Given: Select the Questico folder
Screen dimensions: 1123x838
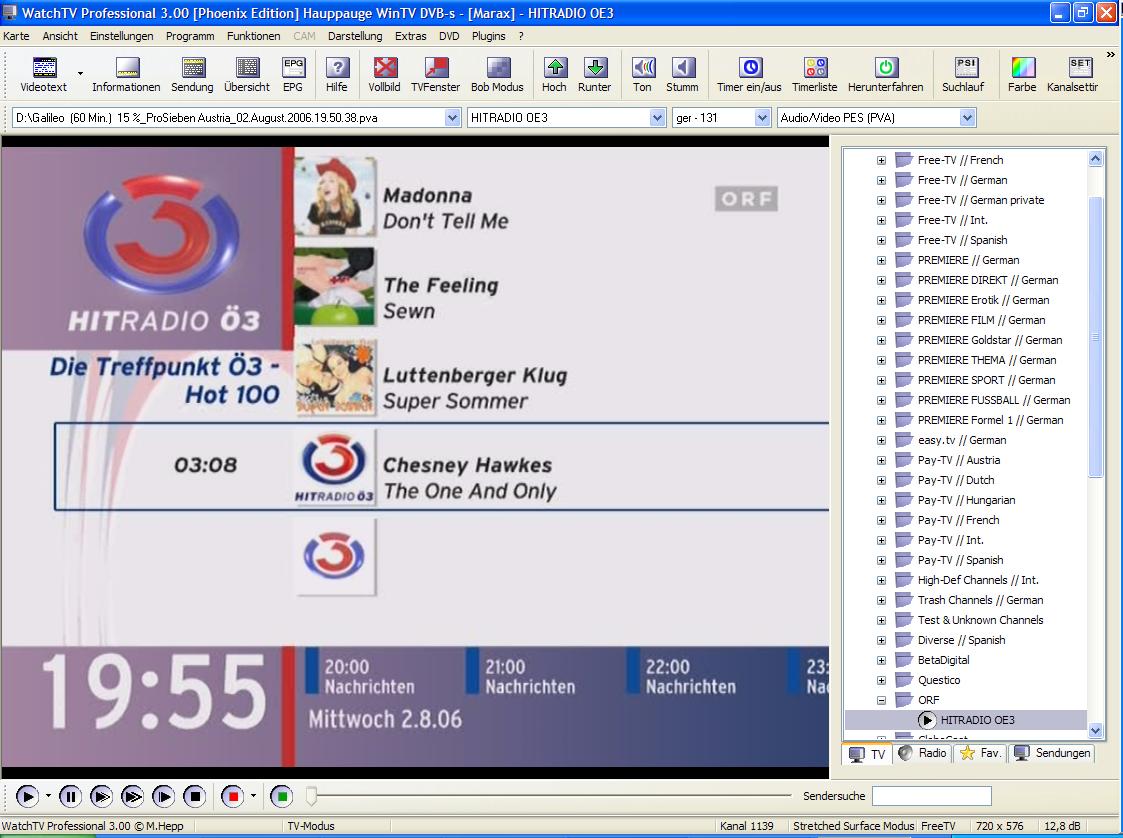Looking at the screenshot, I should (x=939, y=680).
